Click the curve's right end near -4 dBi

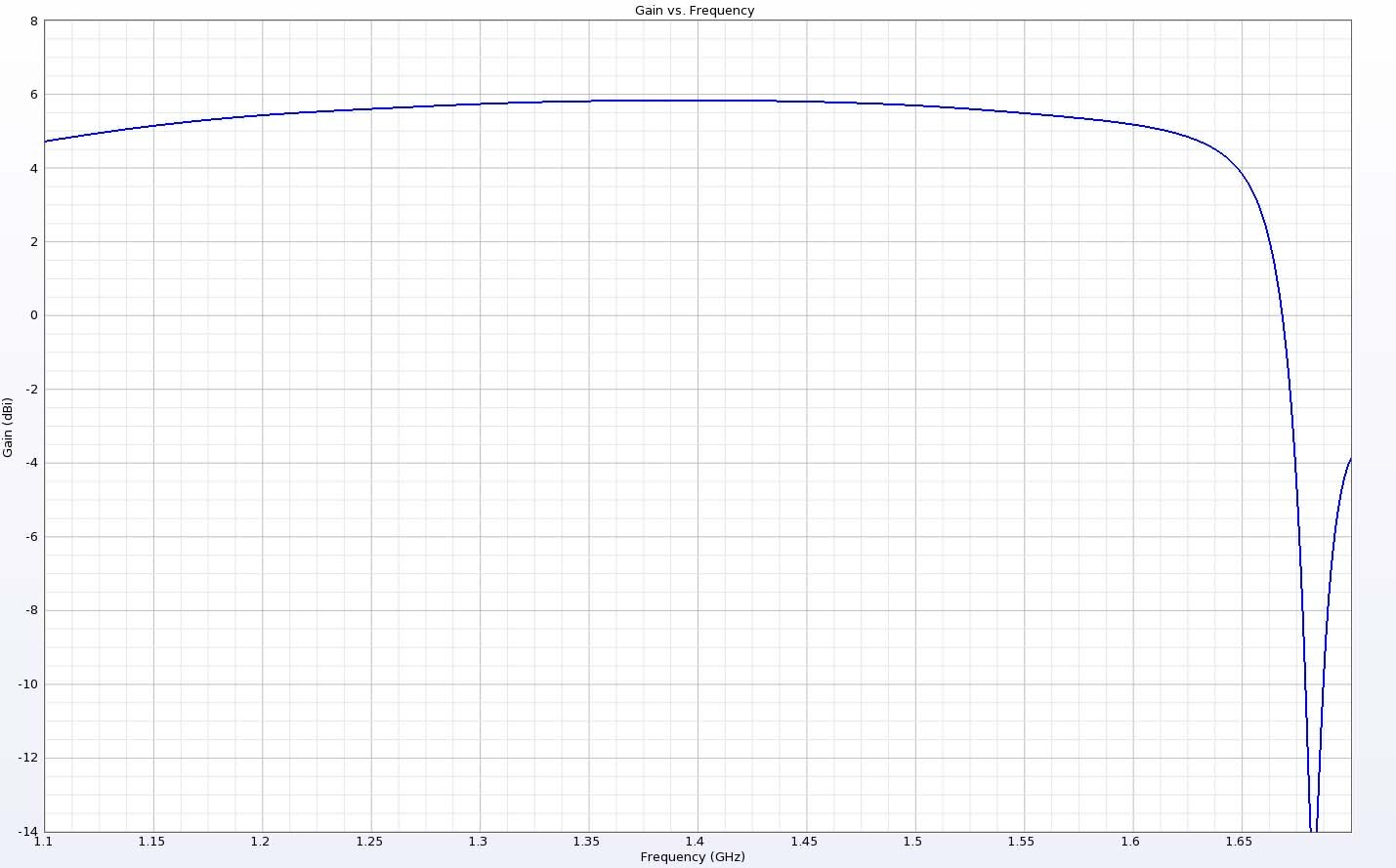(x=1350, y=459)
